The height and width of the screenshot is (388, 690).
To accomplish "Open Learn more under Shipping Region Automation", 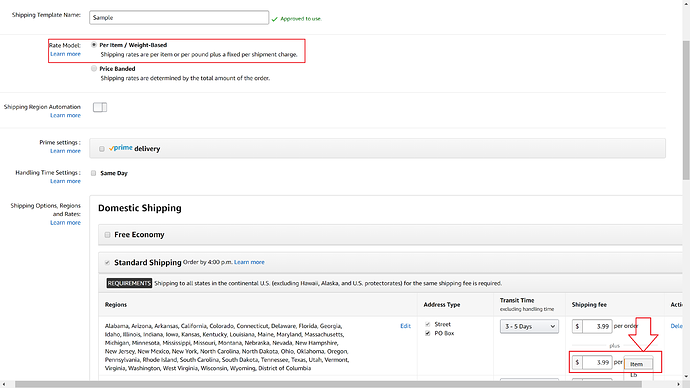I will point(65,115).
